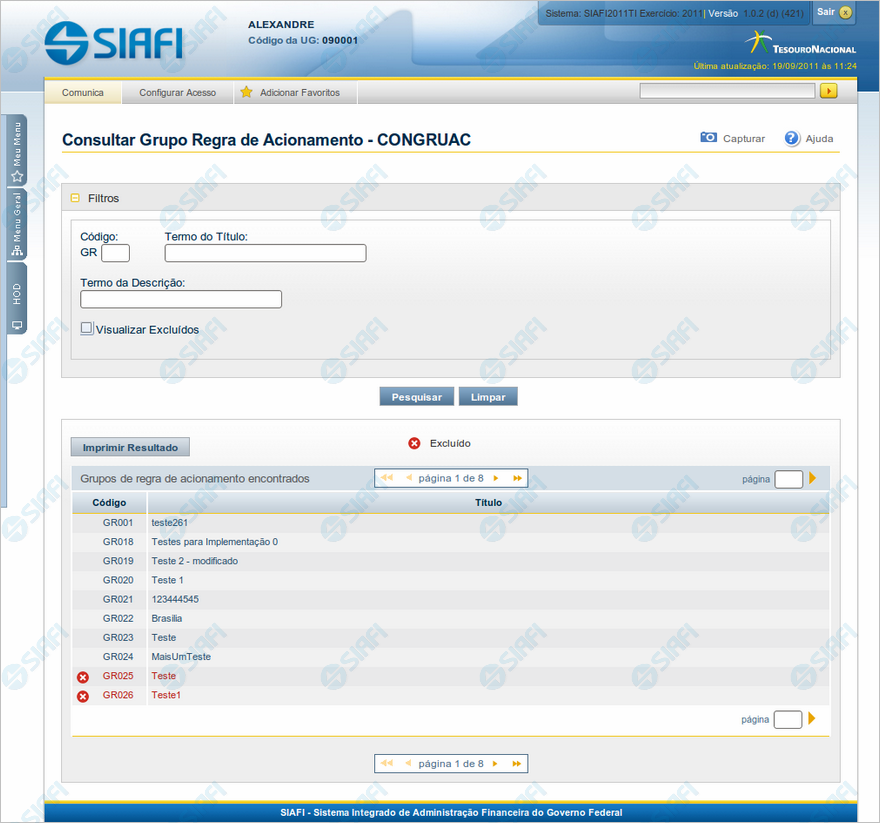Viewport: 880px width, 823px height.
Task: Click the Termo do Título input field
Action: pyautogui.click(x=265, y=253)
